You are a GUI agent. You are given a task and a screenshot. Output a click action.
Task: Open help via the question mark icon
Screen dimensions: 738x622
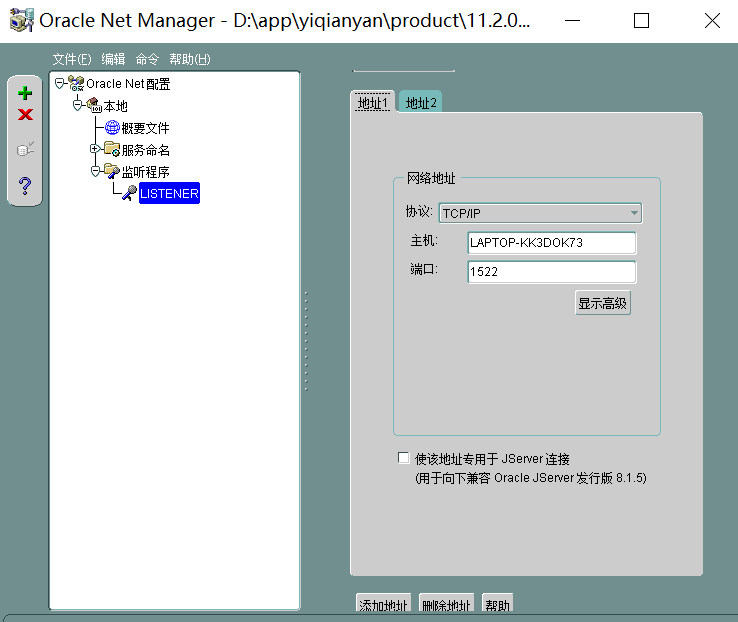(x=25, y=186)
